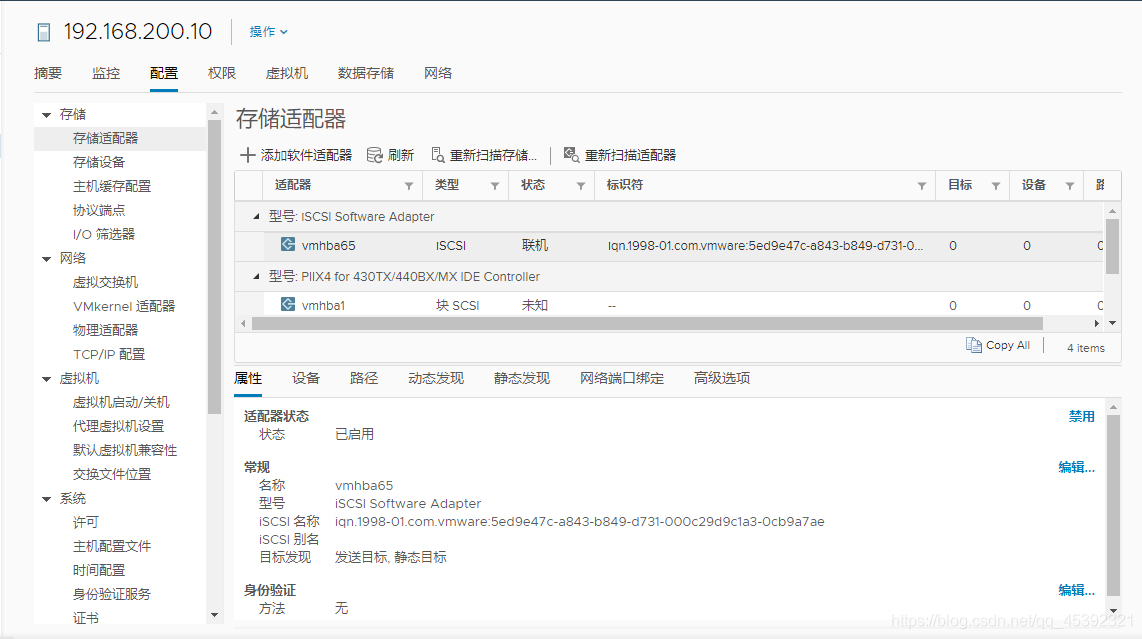This screenshot has height=639, width=1142.
Task: Select 主机配置文件 in the sidebar
Action: point(112,546)
